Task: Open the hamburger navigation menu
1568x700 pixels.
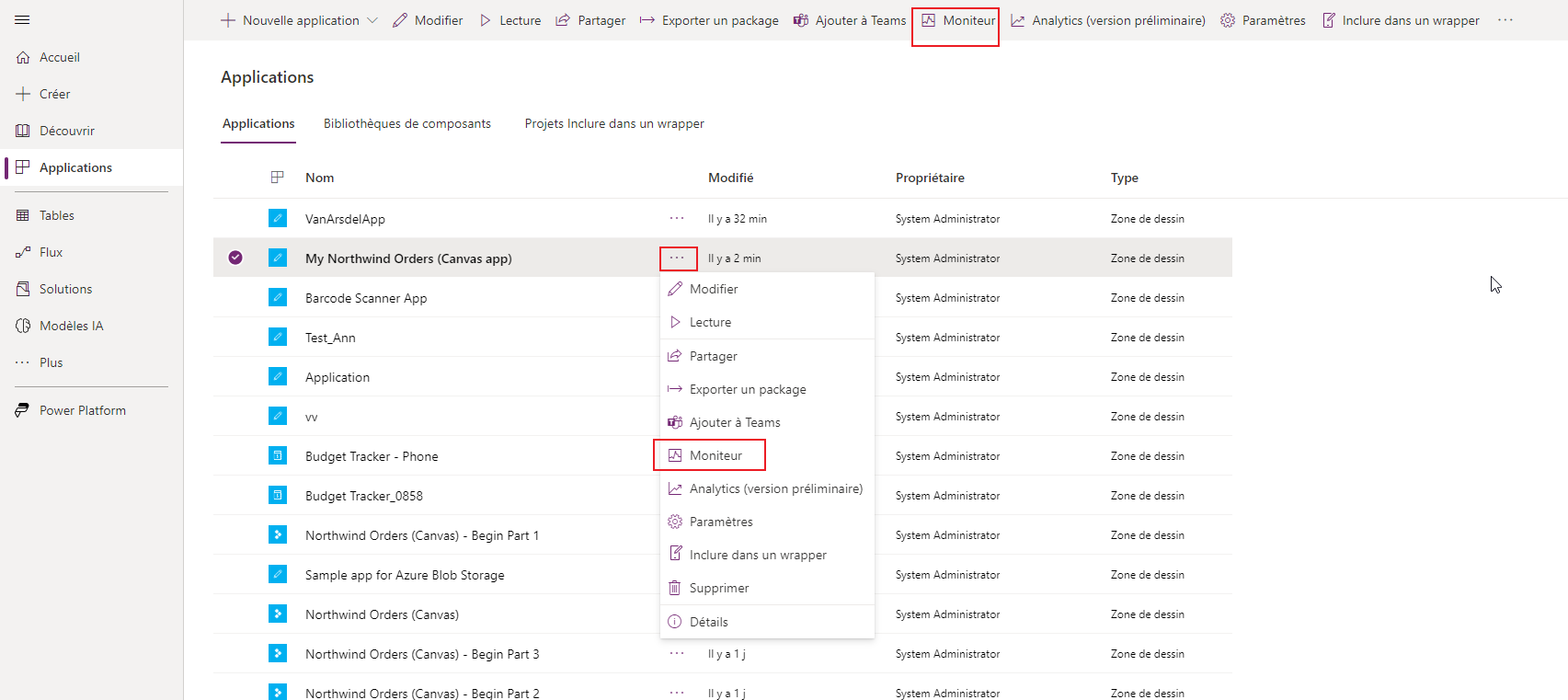Action: 23,19
